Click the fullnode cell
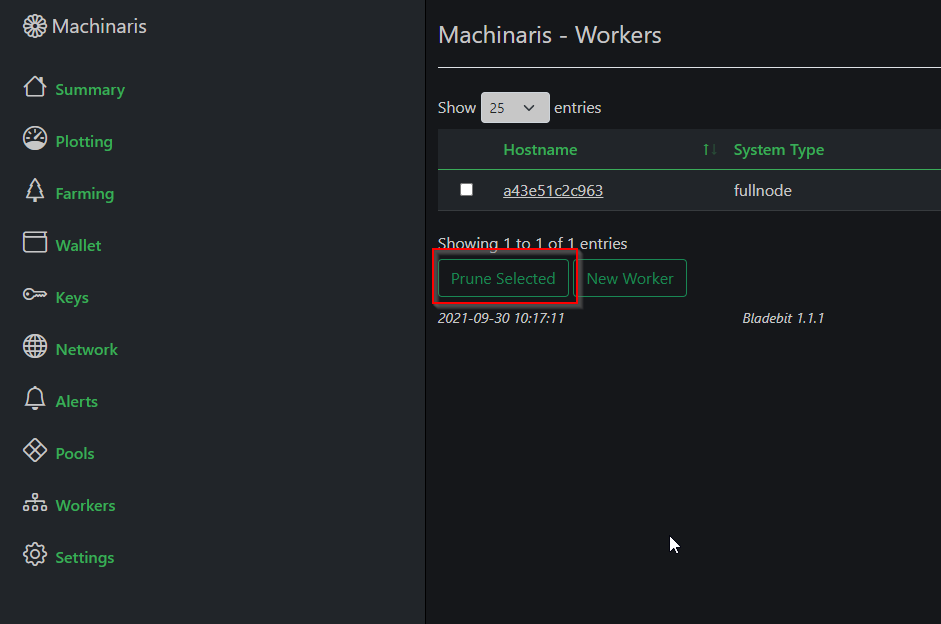 (x=762, y=191)
